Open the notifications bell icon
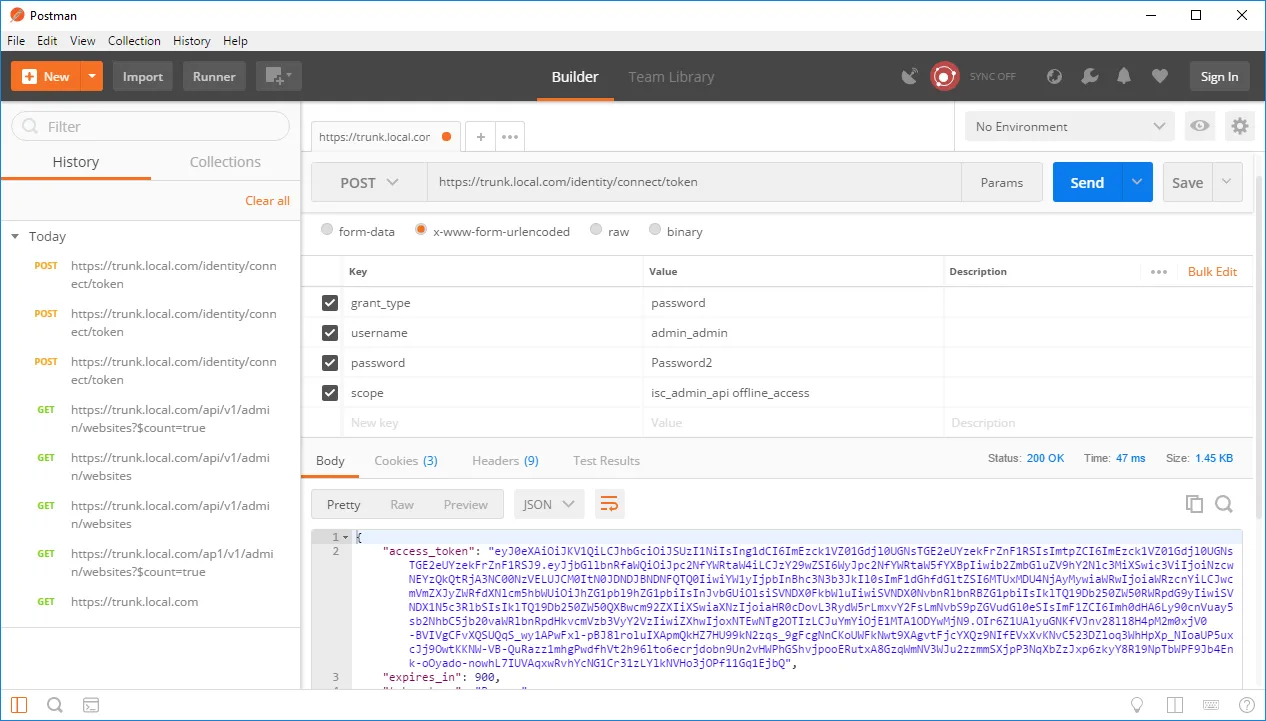 [1124, 76]
